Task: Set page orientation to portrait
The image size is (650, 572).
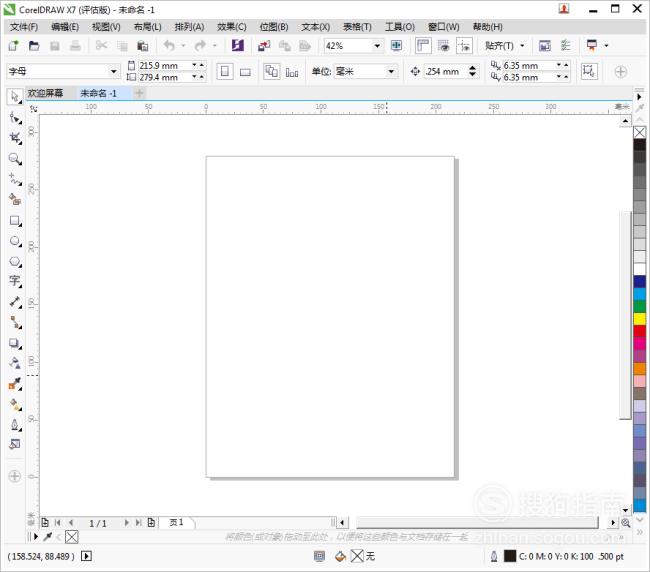Action: [225, 72]
